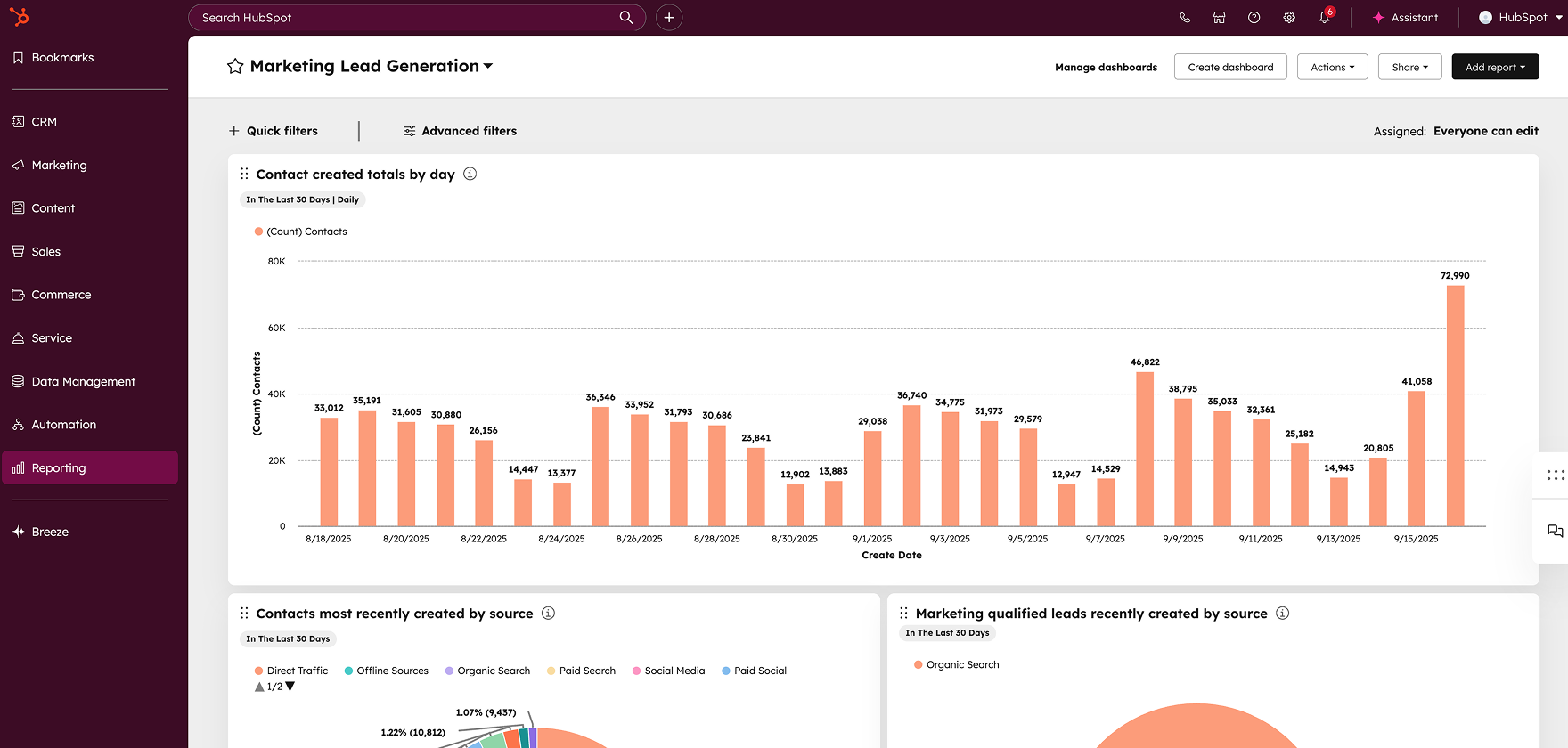Viewport: 1568px width, 748px height.
Task: Add Quick filters
Action: (273, 131)
